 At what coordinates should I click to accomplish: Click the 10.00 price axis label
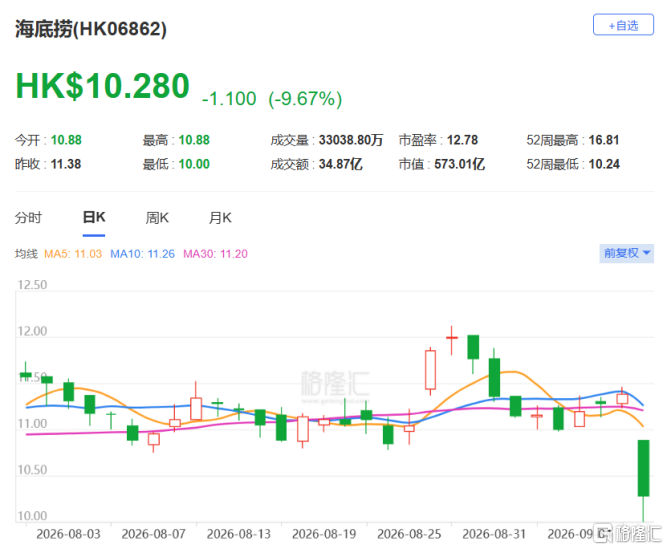[x=32, y=515]
